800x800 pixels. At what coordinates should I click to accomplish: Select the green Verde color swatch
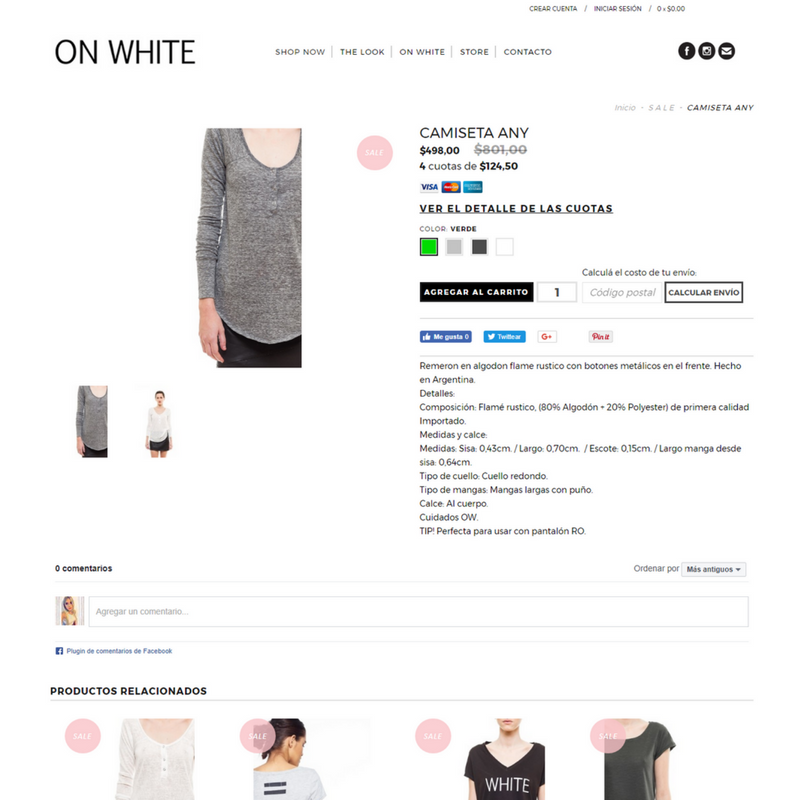pos(429,247)
